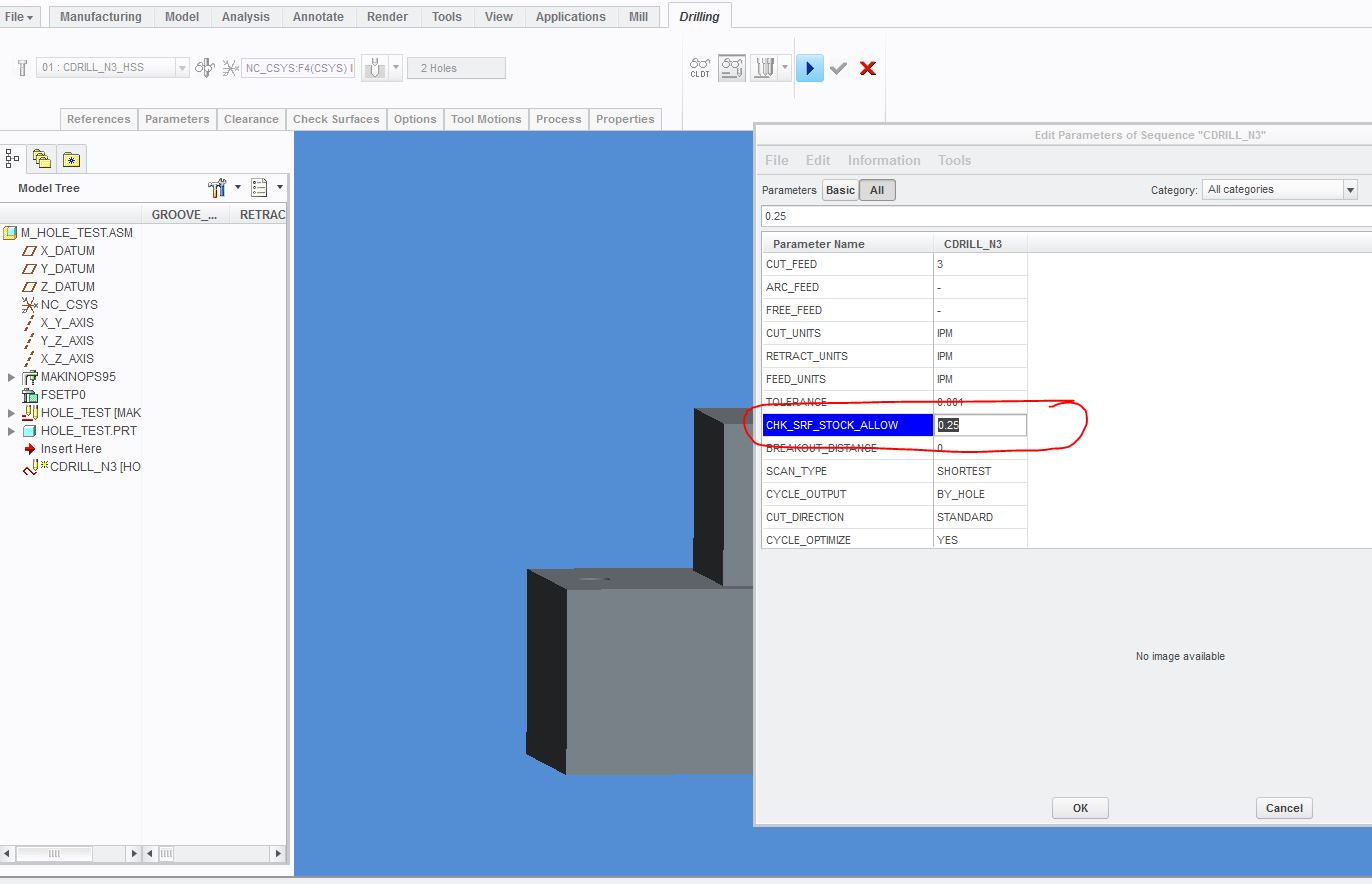Switch to the Applications ribbon tab
This screenshot has height=884, width=1372.
coord(570,17)
